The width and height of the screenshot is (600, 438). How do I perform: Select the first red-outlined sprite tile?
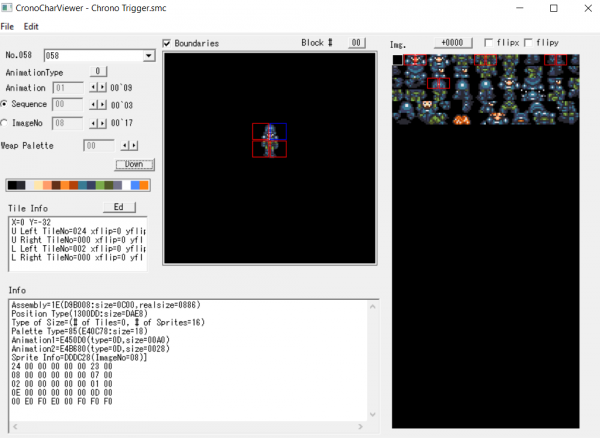click(417, 60)
